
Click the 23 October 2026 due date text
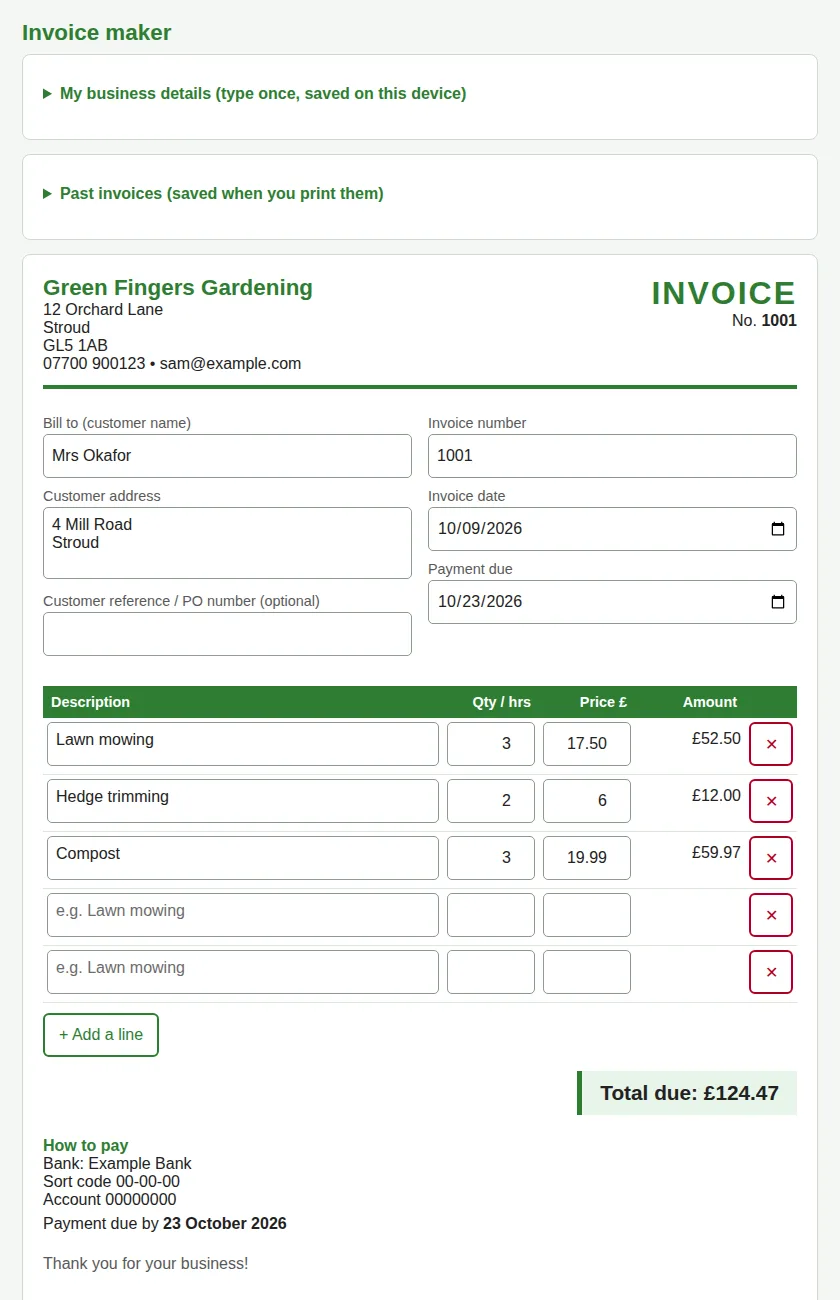pyautogui.click(x=225, y=1224)
